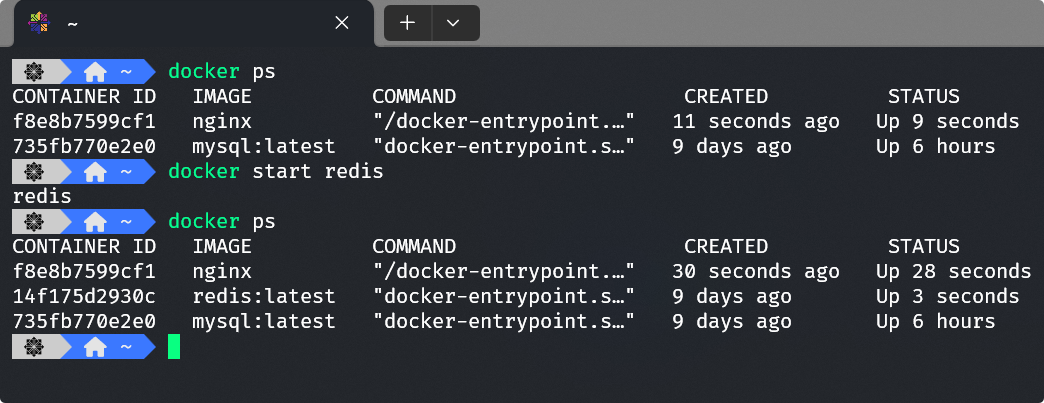Click the redis:latest image name
The height and width of the screenshot is (403, 1044).
coord(264,296)
